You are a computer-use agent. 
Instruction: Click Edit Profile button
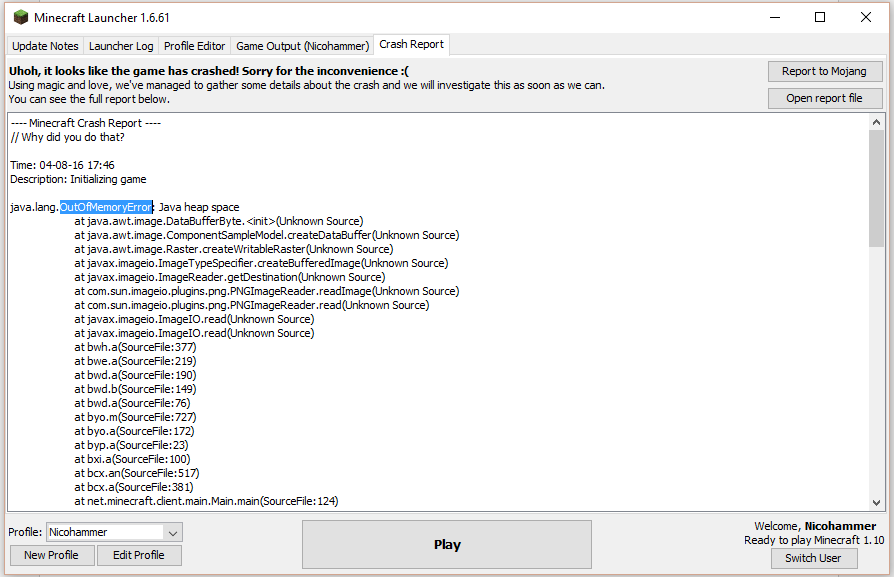click(x=139, y=555)
